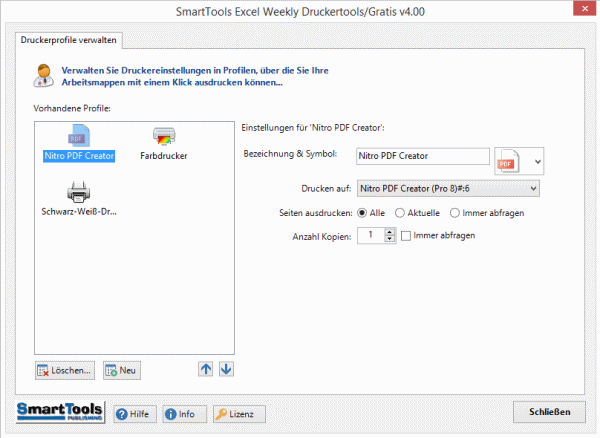
Task: Click the SmartTools Publishing logo
Action: point(60,412)
